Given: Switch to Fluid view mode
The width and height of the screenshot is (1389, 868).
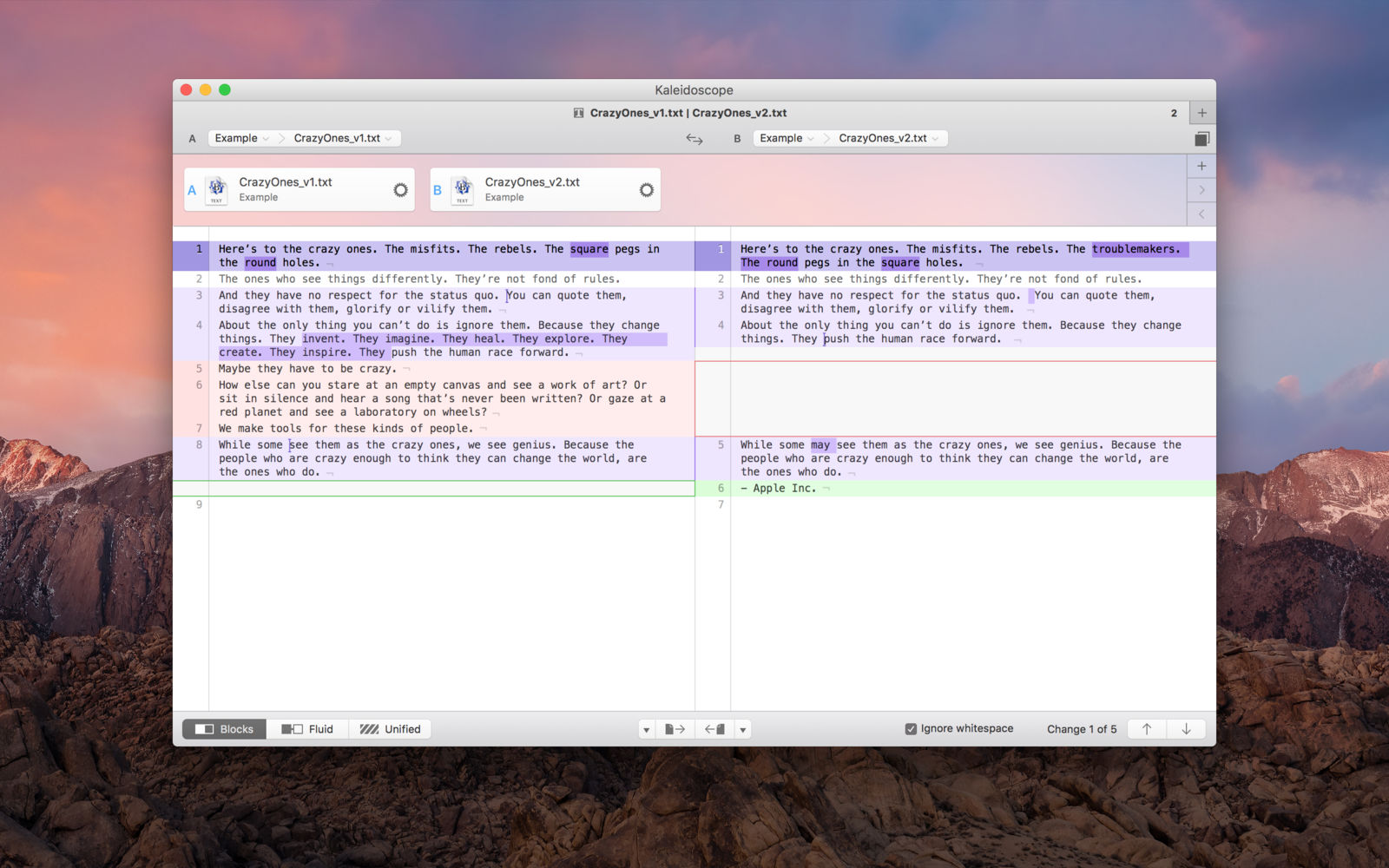Looking at the screenshot, I should (308, 729).
